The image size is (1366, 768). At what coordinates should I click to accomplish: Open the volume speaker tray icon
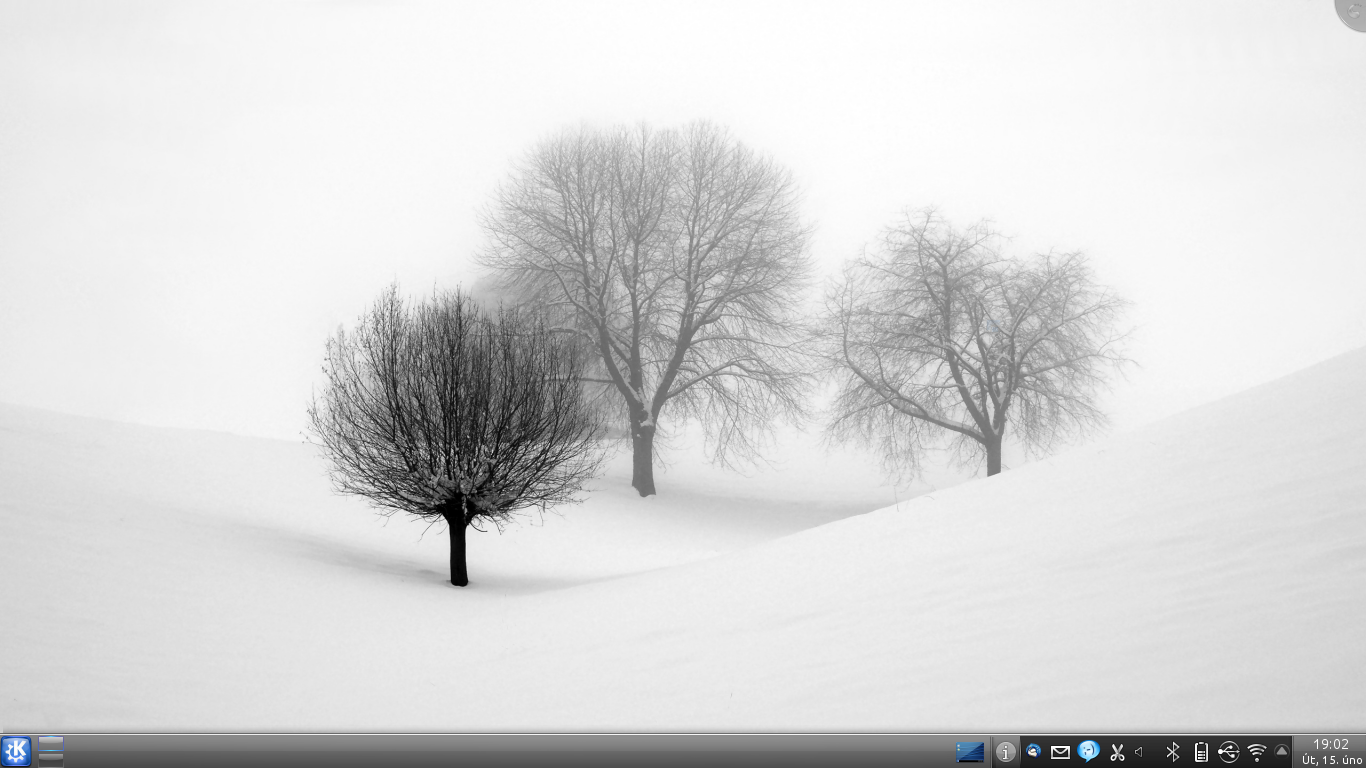(x=1139, y=752)
